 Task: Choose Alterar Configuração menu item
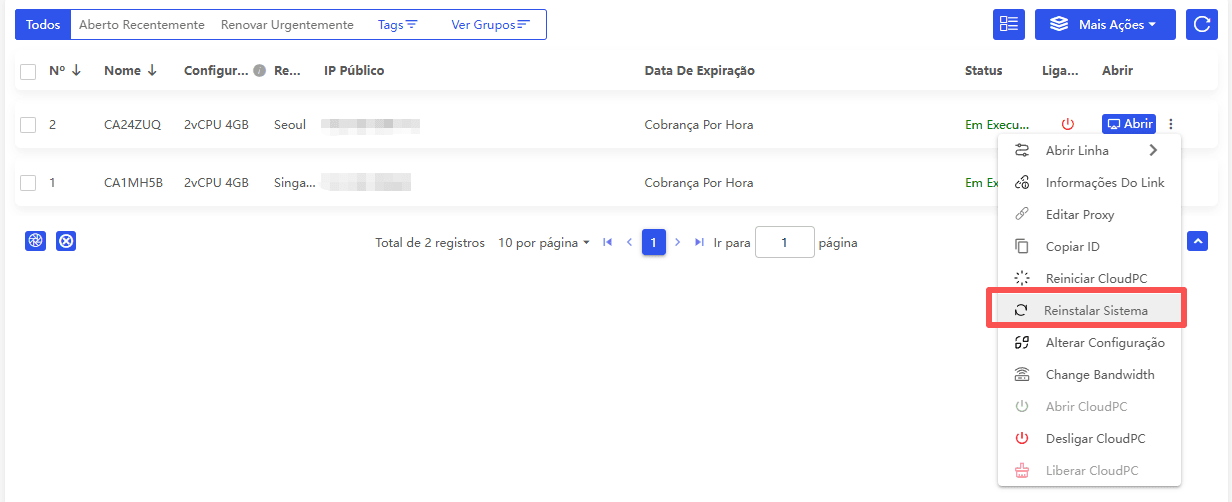[x=1090, y=343]
